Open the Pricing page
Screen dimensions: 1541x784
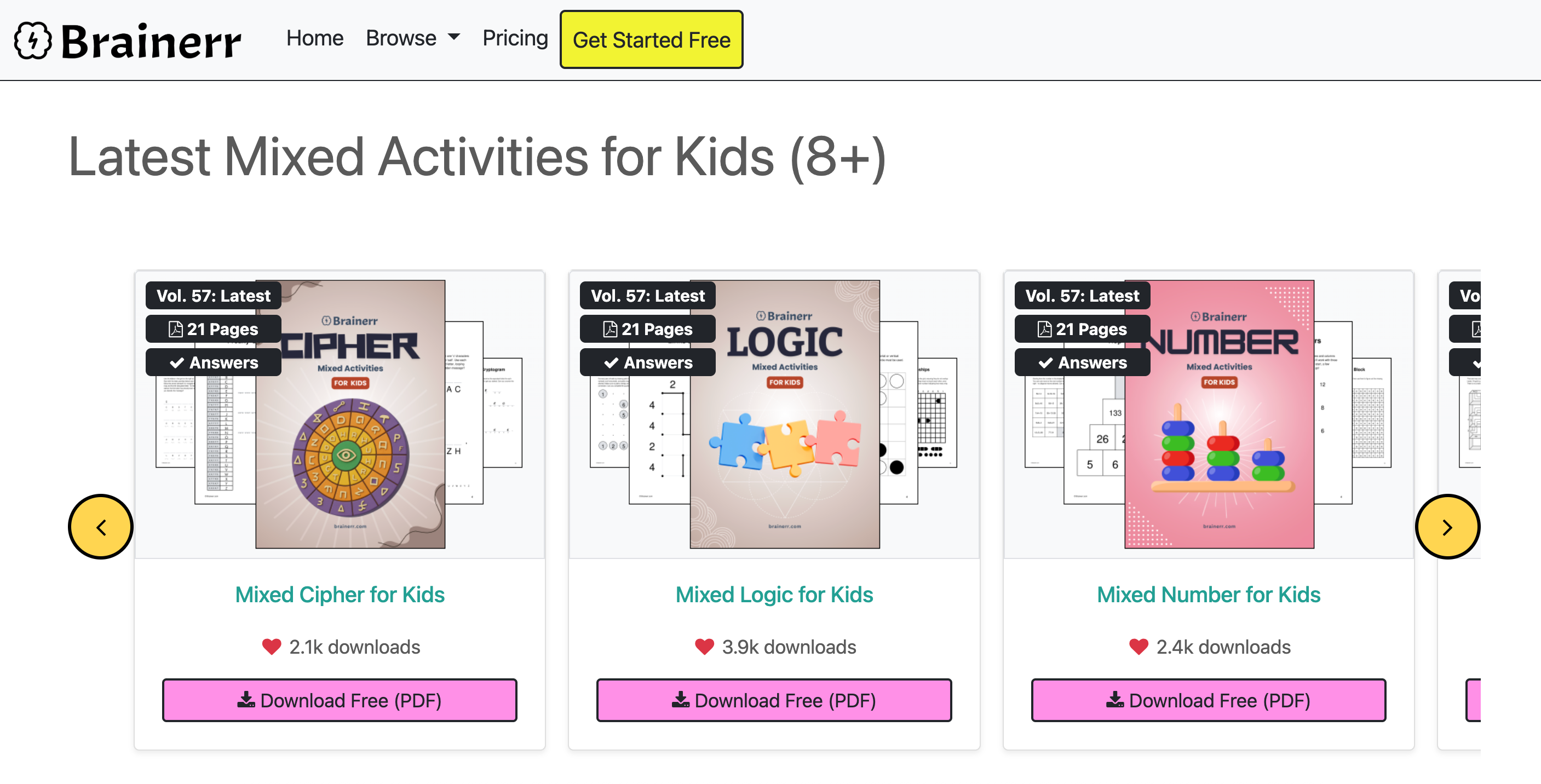(x=515, y=38)
